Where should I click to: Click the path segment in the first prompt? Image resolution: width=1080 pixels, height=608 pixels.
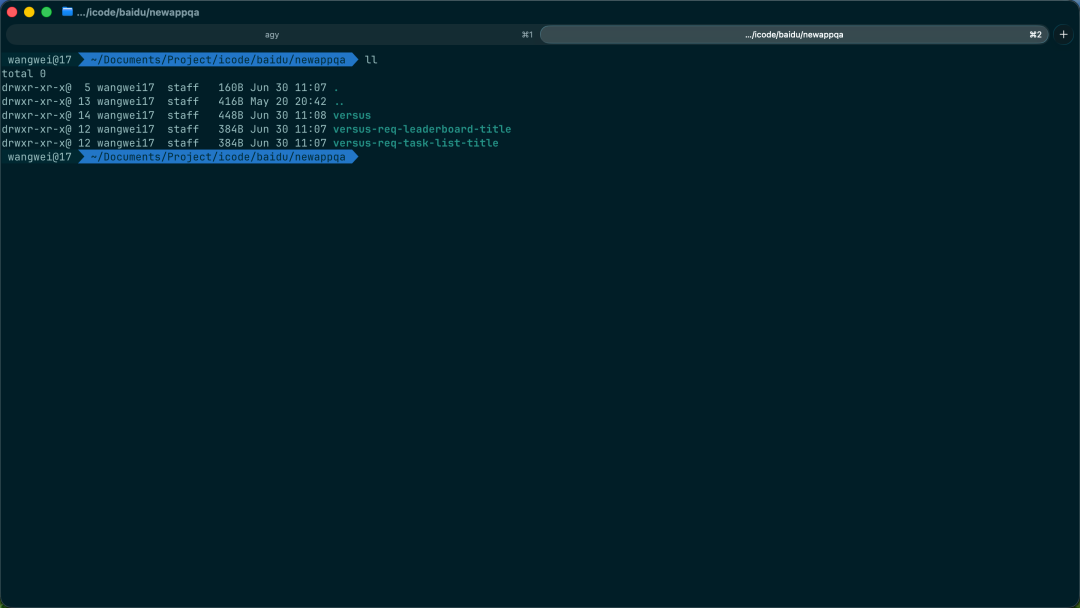click(x=218, y=60)
